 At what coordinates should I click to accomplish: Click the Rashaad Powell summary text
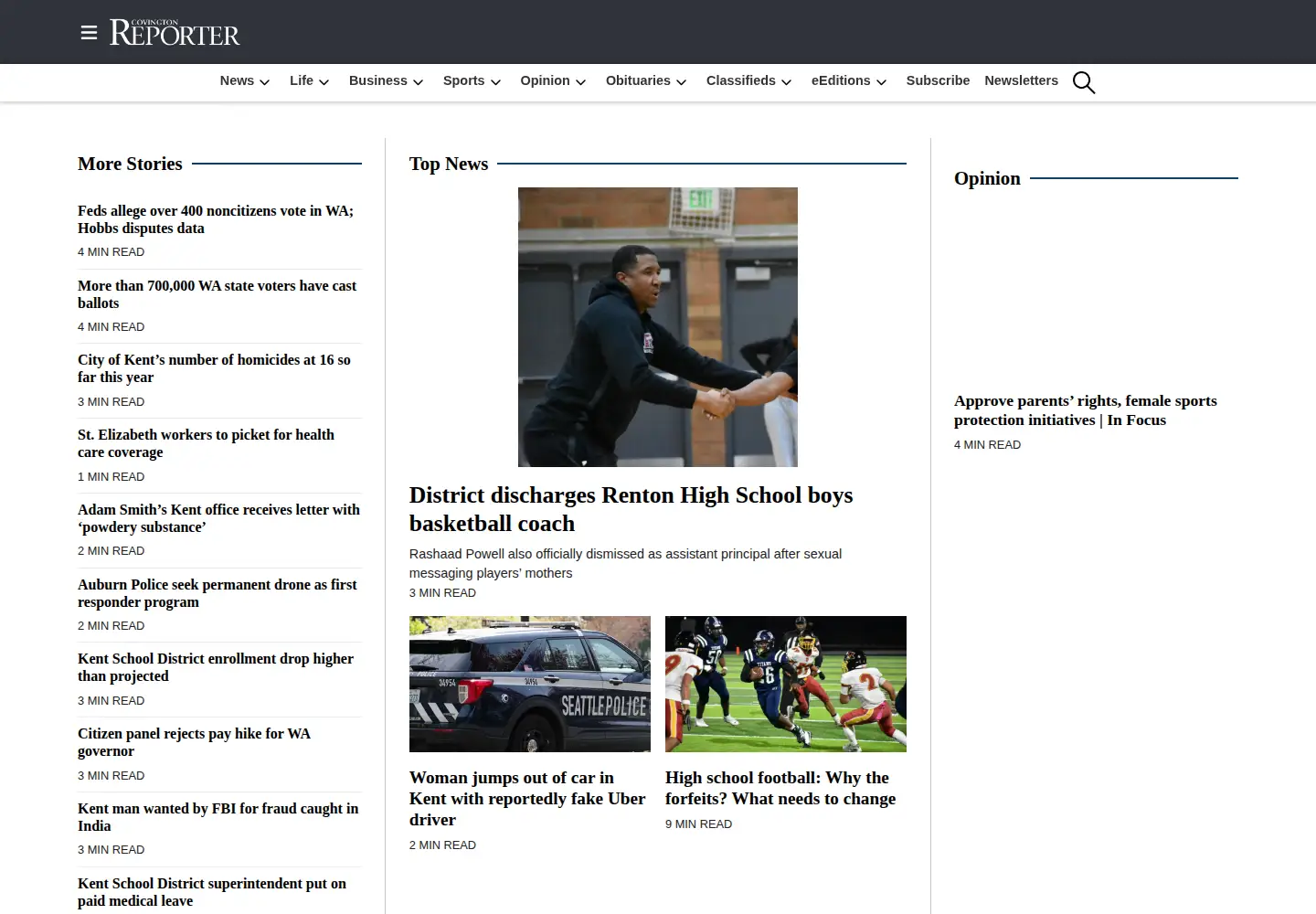coord(625,563)
